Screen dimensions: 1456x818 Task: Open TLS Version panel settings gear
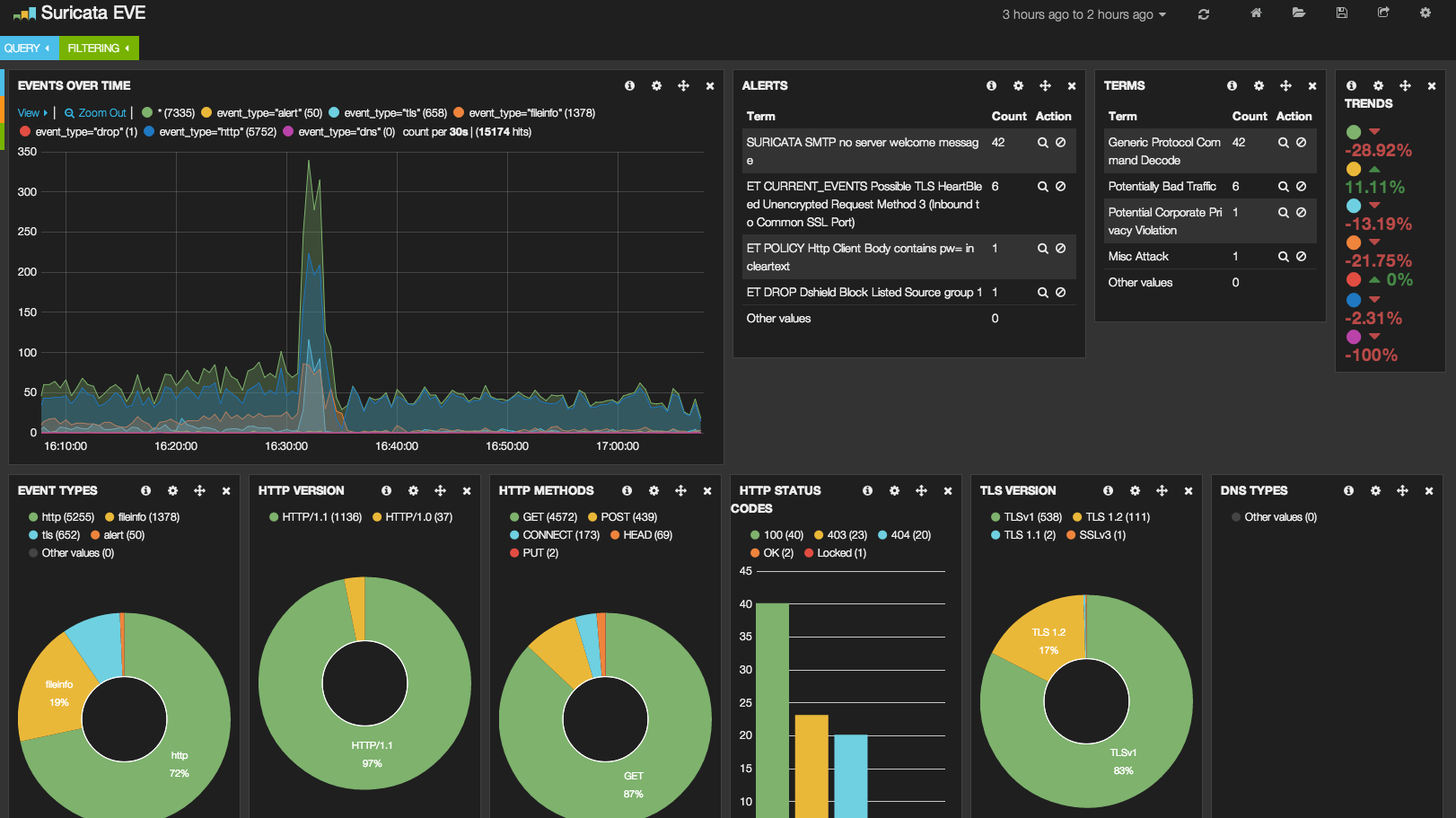1135,491
